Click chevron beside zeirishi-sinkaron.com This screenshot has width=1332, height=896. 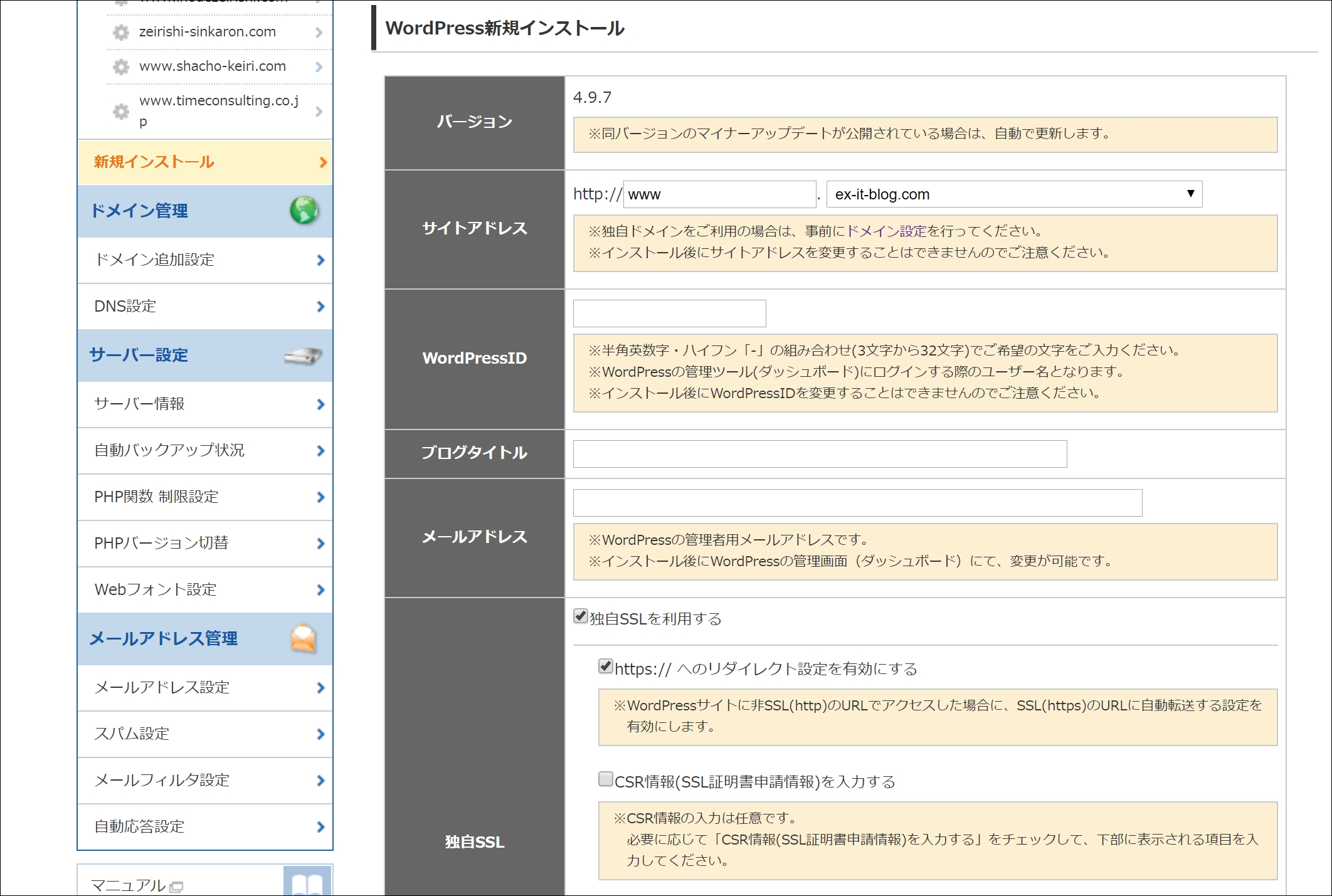pyautogui.click(x=319, y=32)
